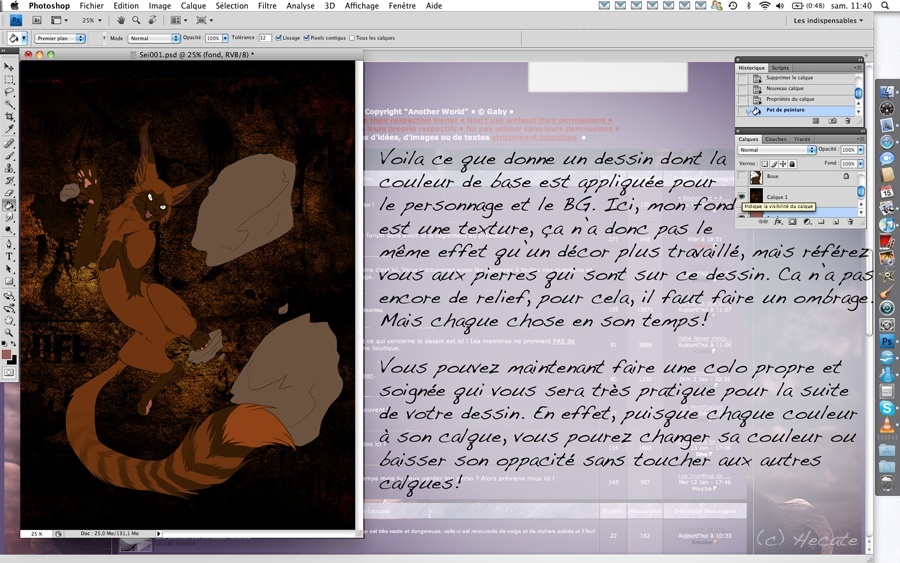The height and width of the screenshot is (563, 900).
Task: Click the background color swatch
Action: click(x=12, y=360)
